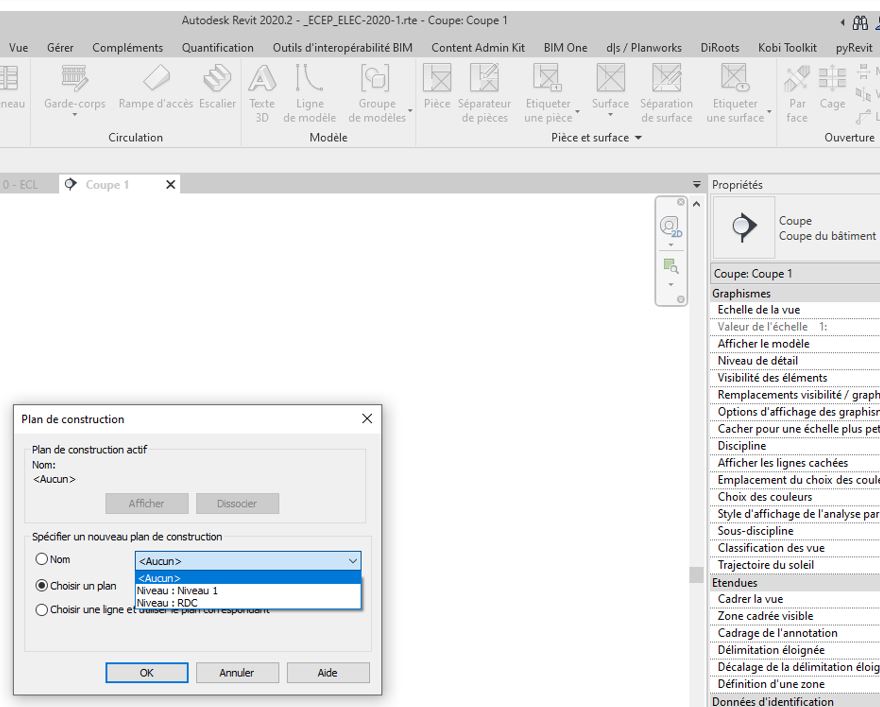
Task: Click the vertical scrollbar of the Propriétés panel
Action: pos(696,574)
